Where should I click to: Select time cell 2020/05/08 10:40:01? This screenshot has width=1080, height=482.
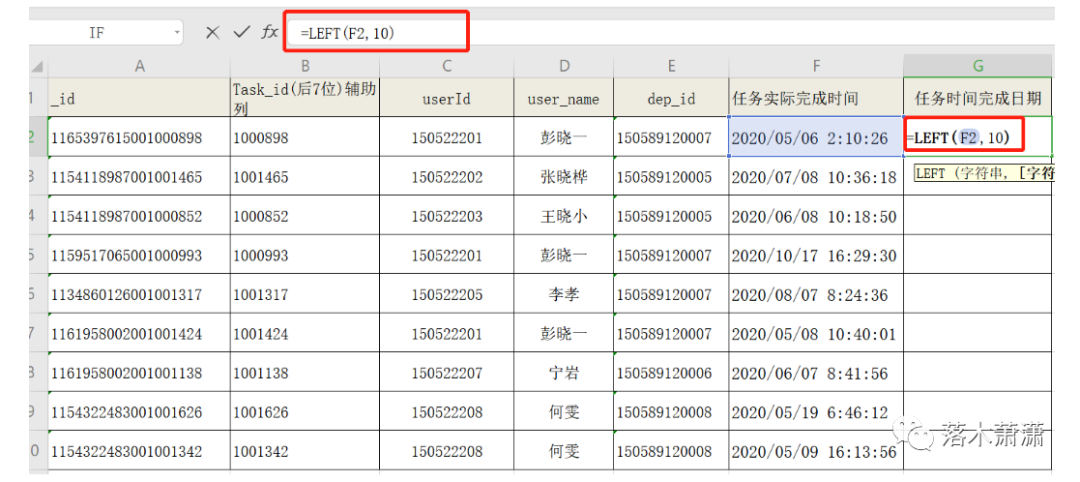[816, 334]
